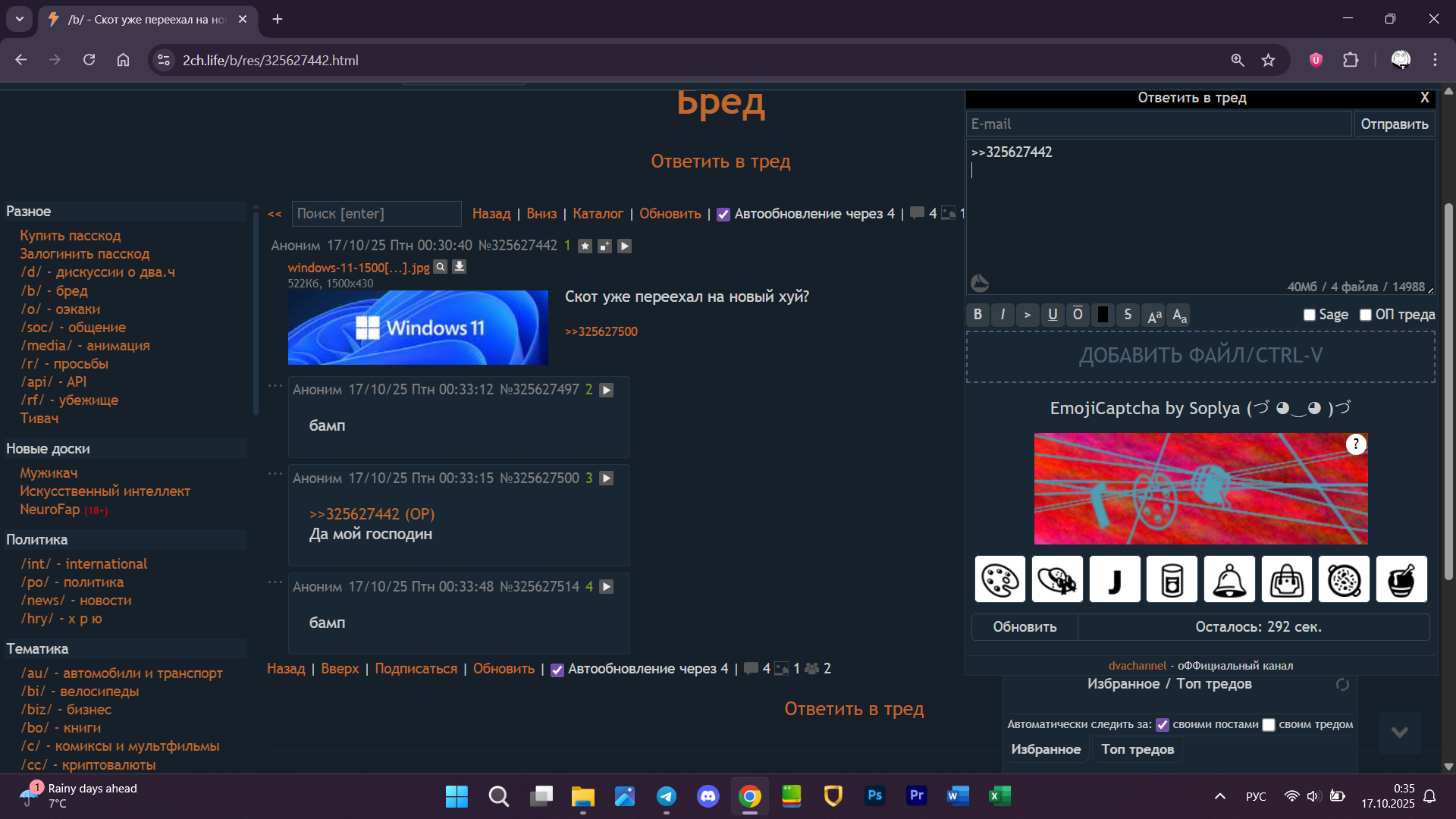Apply bold formatting in reply form
This screenshot has height=819, width=1456.
click(977, 315)
